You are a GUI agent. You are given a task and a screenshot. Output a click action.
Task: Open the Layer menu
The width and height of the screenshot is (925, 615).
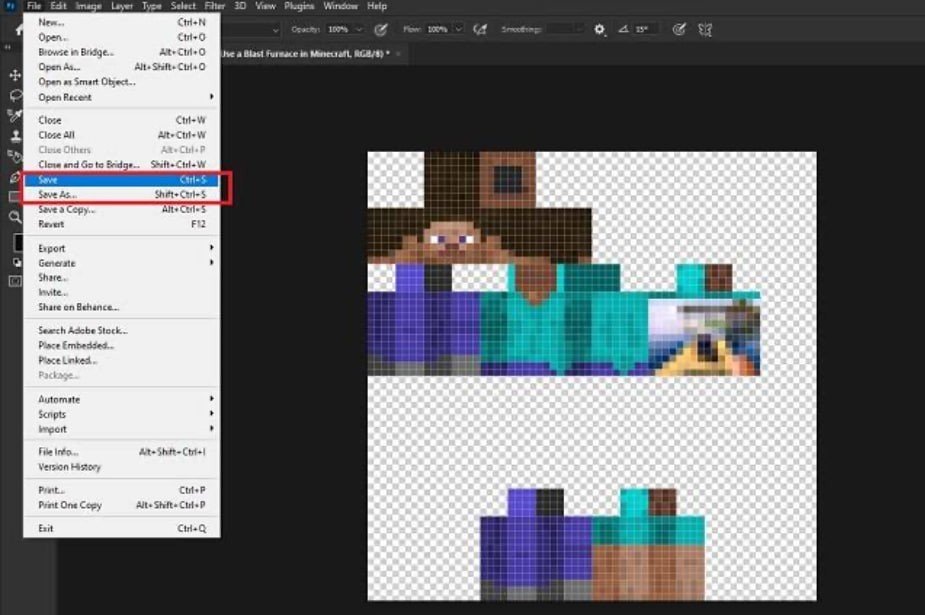pos(122,6)
